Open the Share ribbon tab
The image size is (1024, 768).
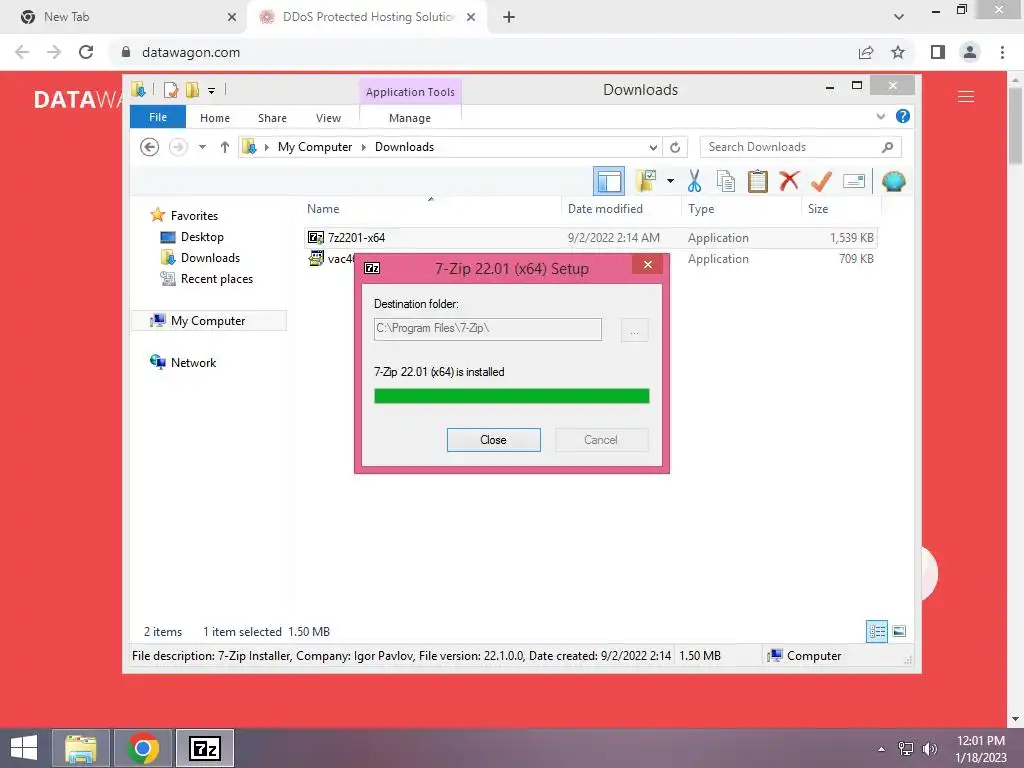(272, 118)
